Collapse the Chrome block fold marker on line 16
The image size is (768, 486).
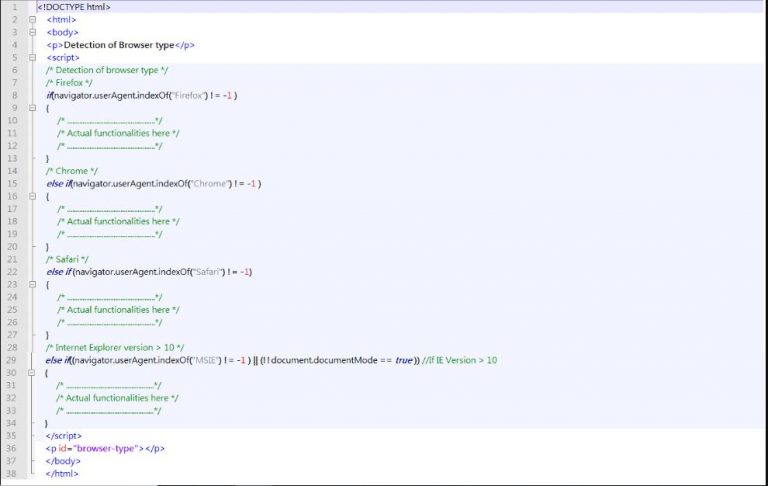tap(32, 196)
